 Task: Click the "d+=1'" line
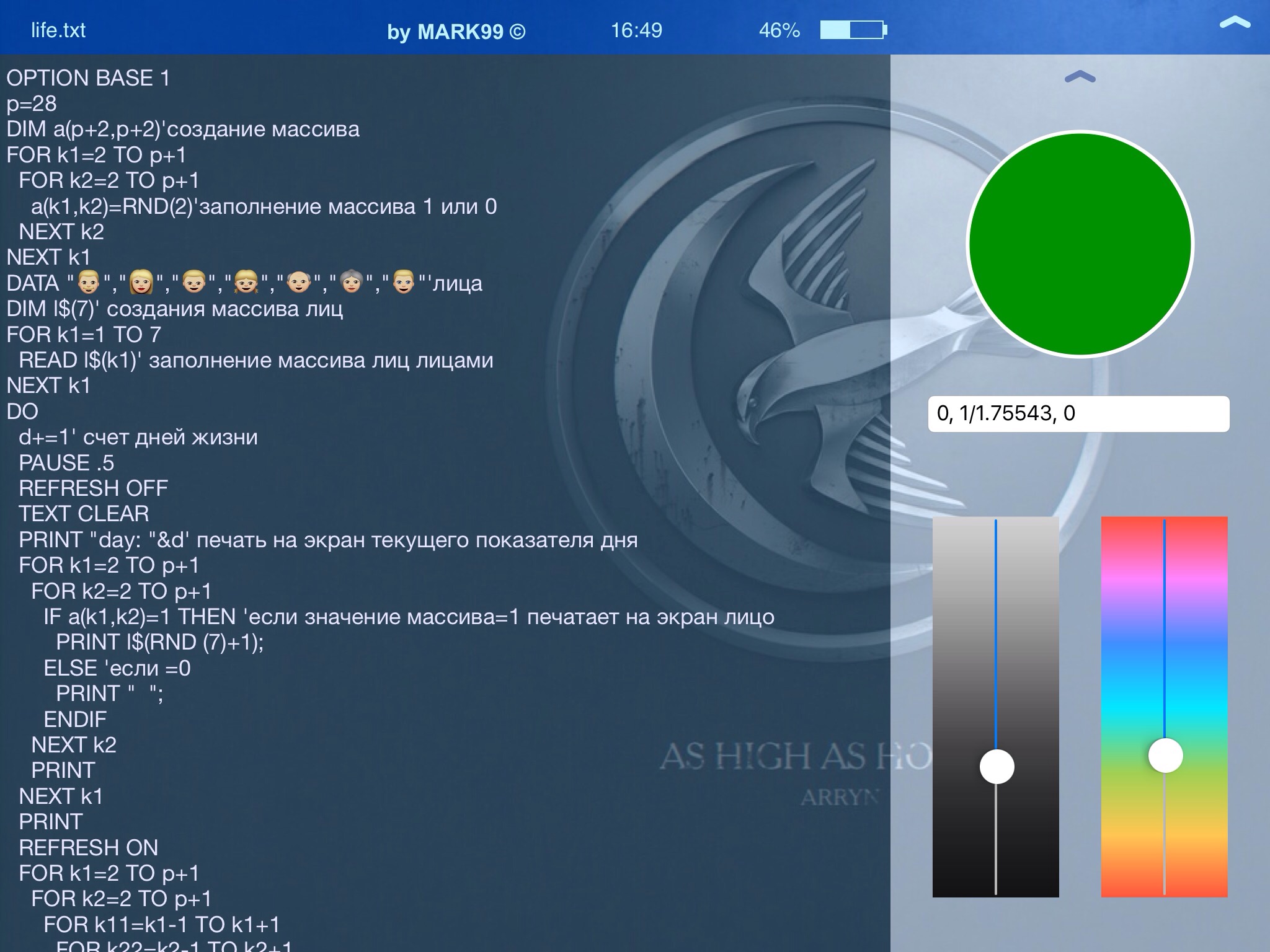point(138,437)
